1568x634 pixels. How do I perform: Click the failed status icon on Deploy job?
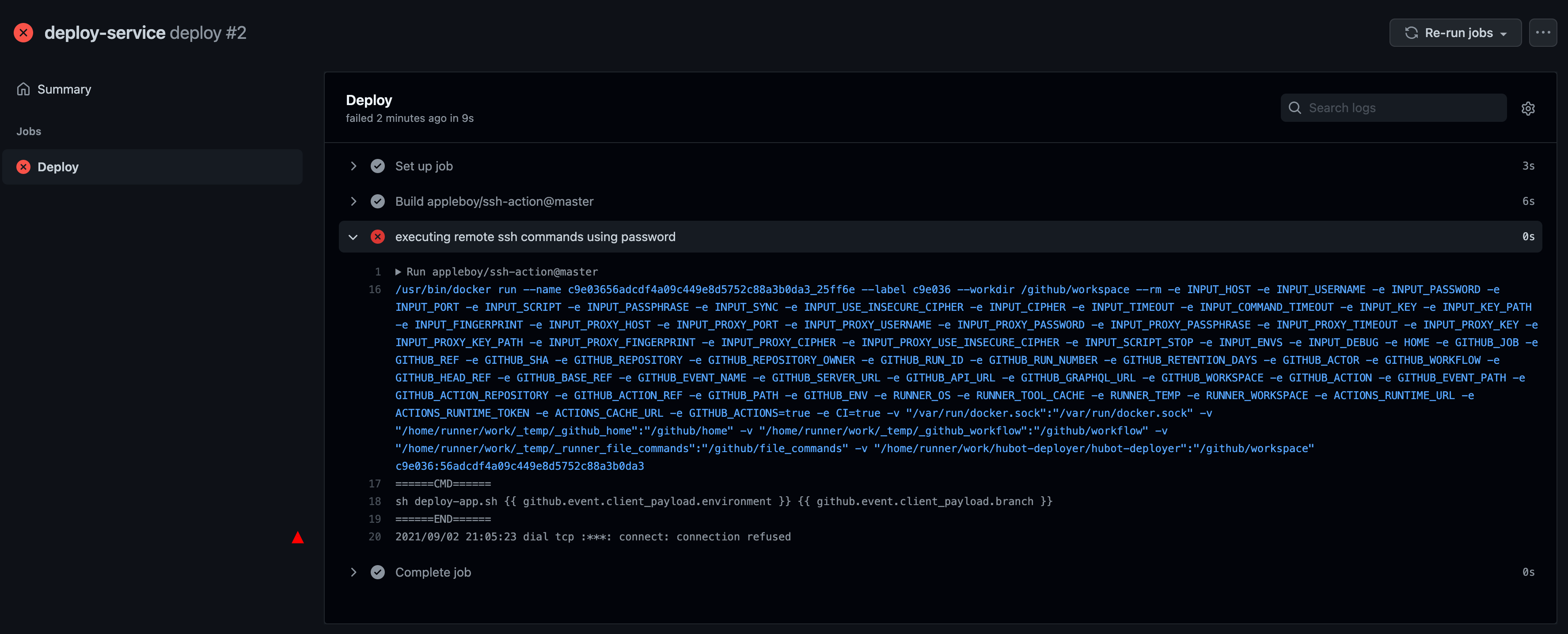[23, 167]
